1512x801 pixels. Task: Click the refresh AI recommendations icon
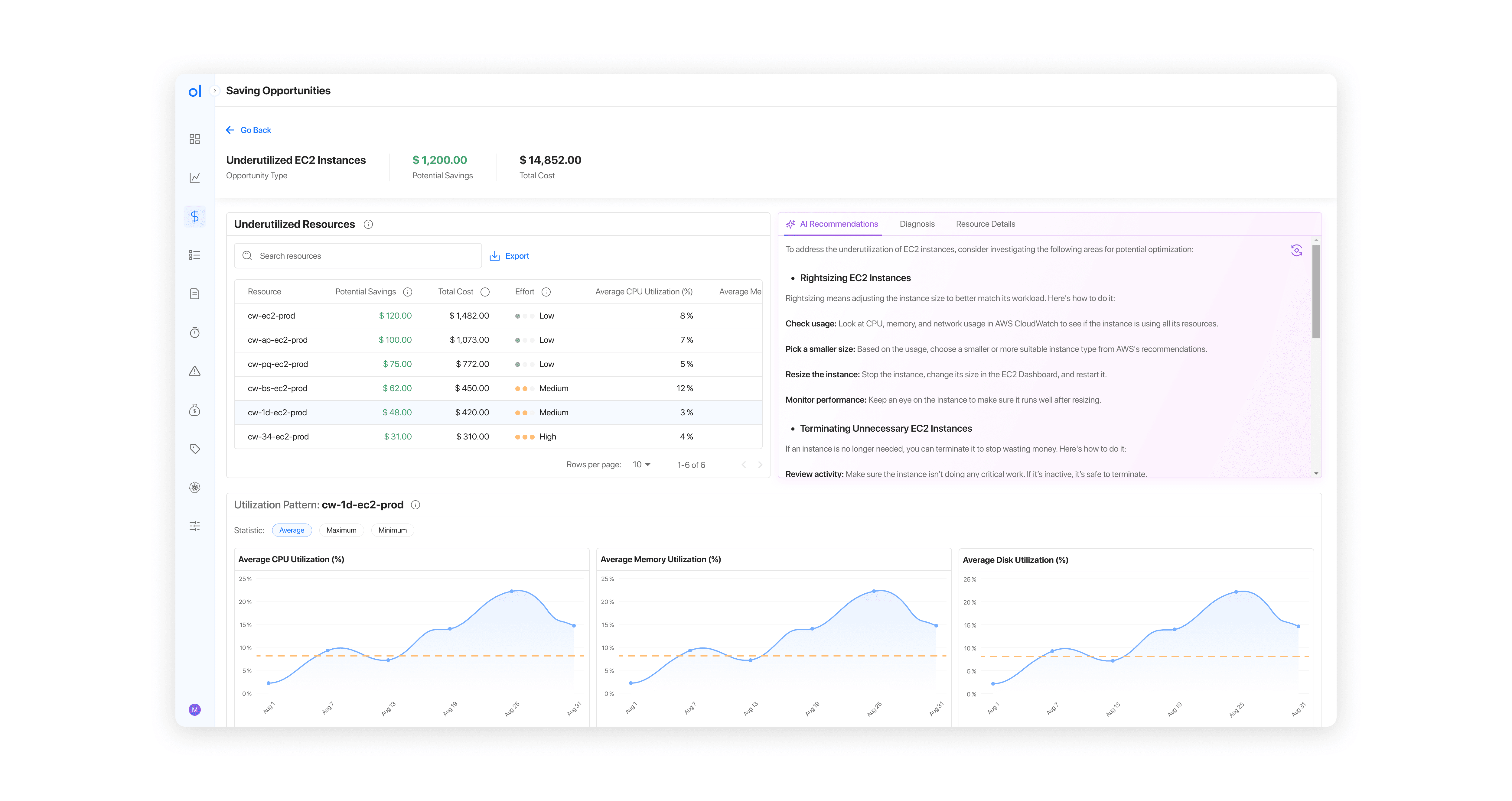1297,251
